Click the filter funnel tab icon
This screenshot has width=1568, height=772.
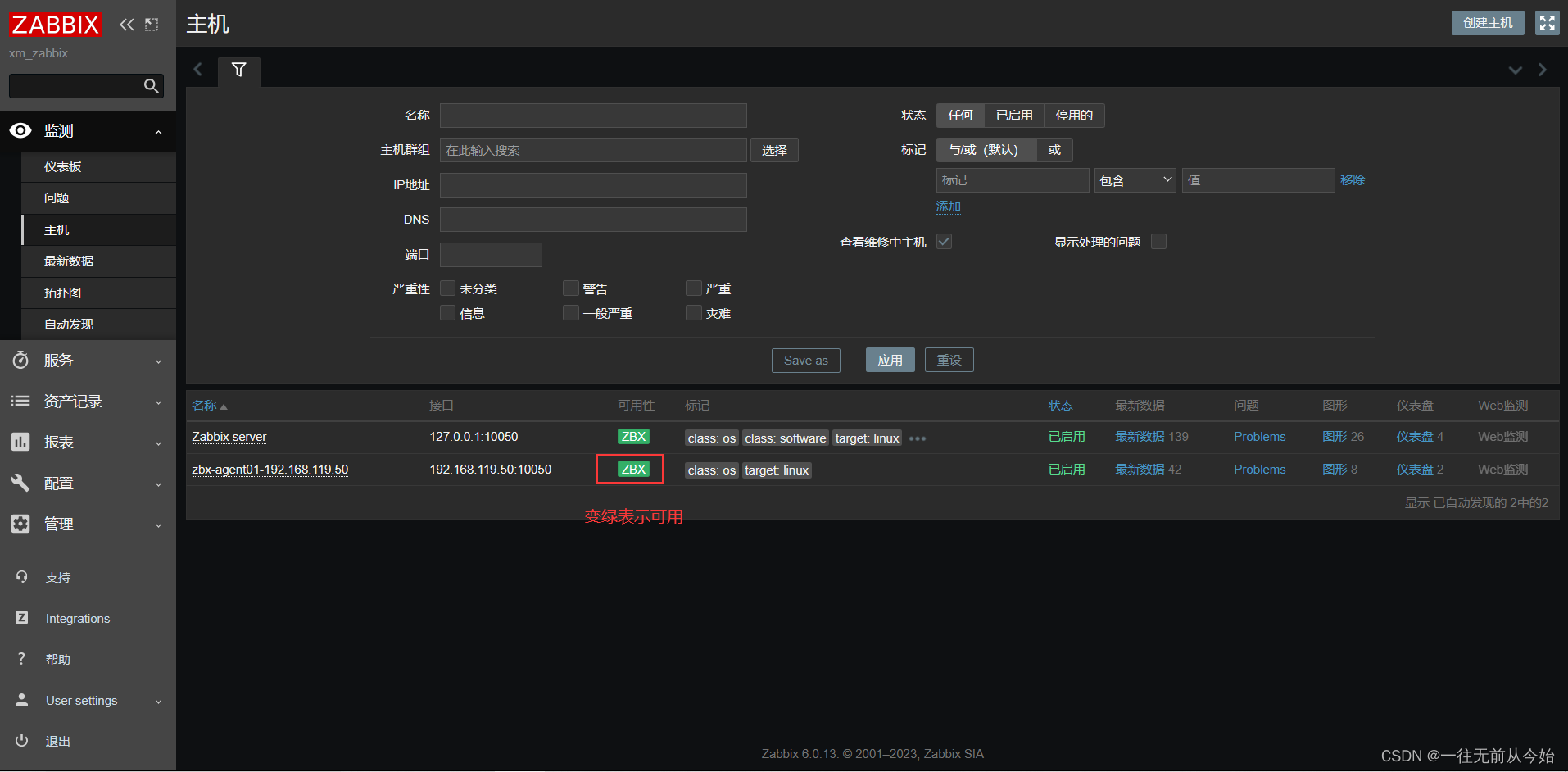pyautogui.click(x=238, y=70)
